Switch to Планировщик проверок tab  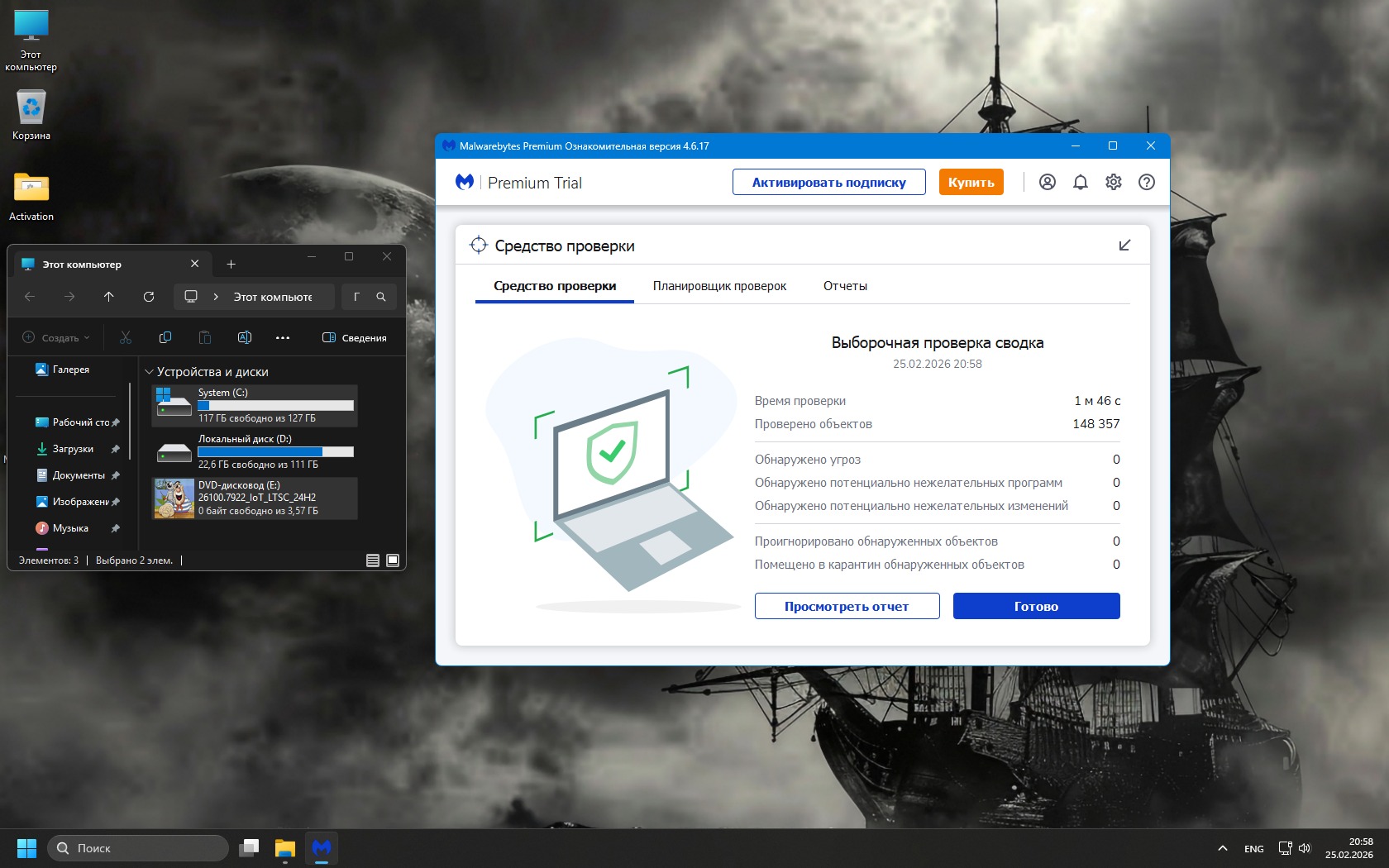pyautogui.click(x=719, y=286)
